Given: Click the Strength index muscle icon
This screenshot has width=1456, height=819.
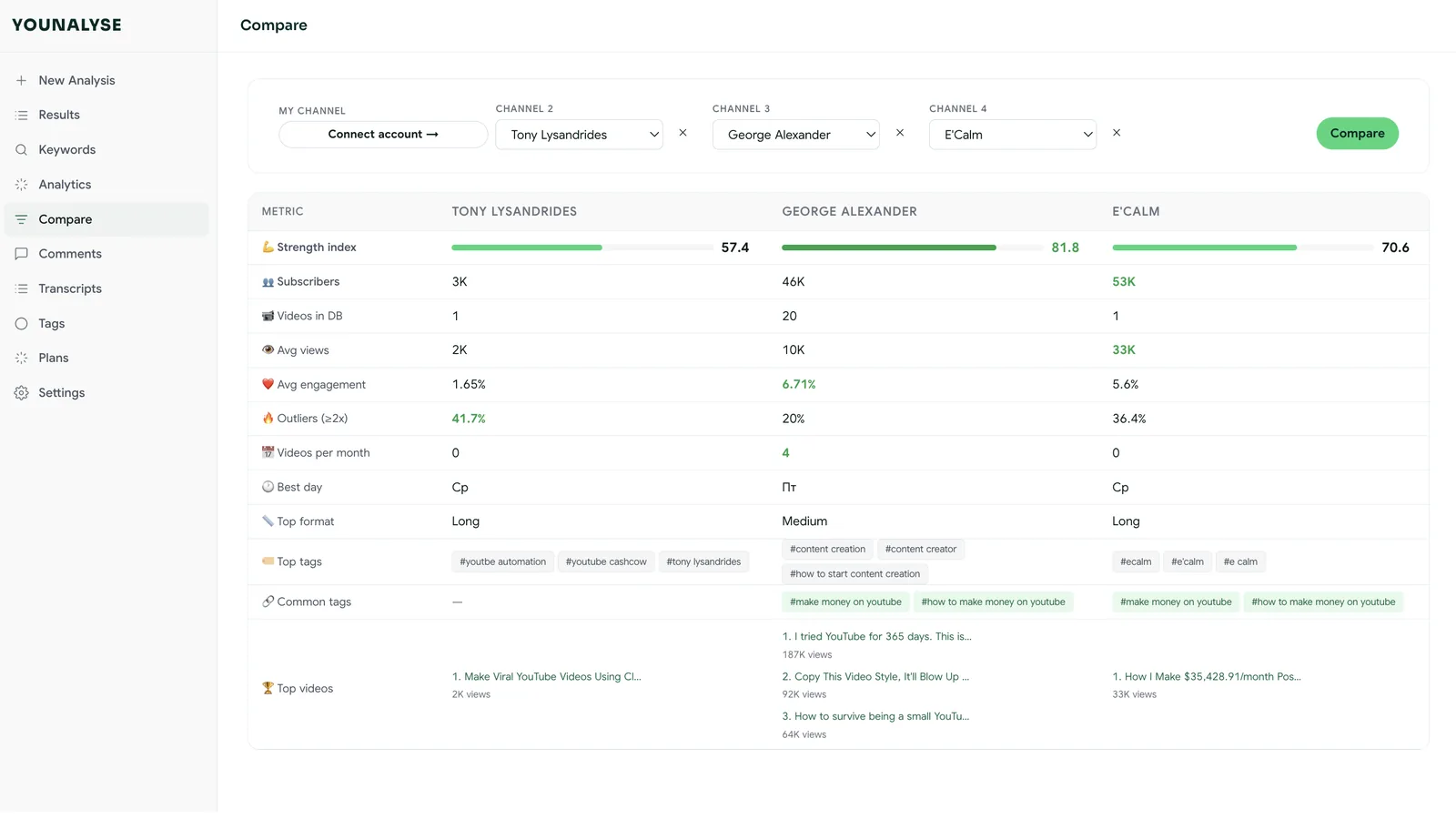Looking at the screenshot, I should tap(268, 247).
